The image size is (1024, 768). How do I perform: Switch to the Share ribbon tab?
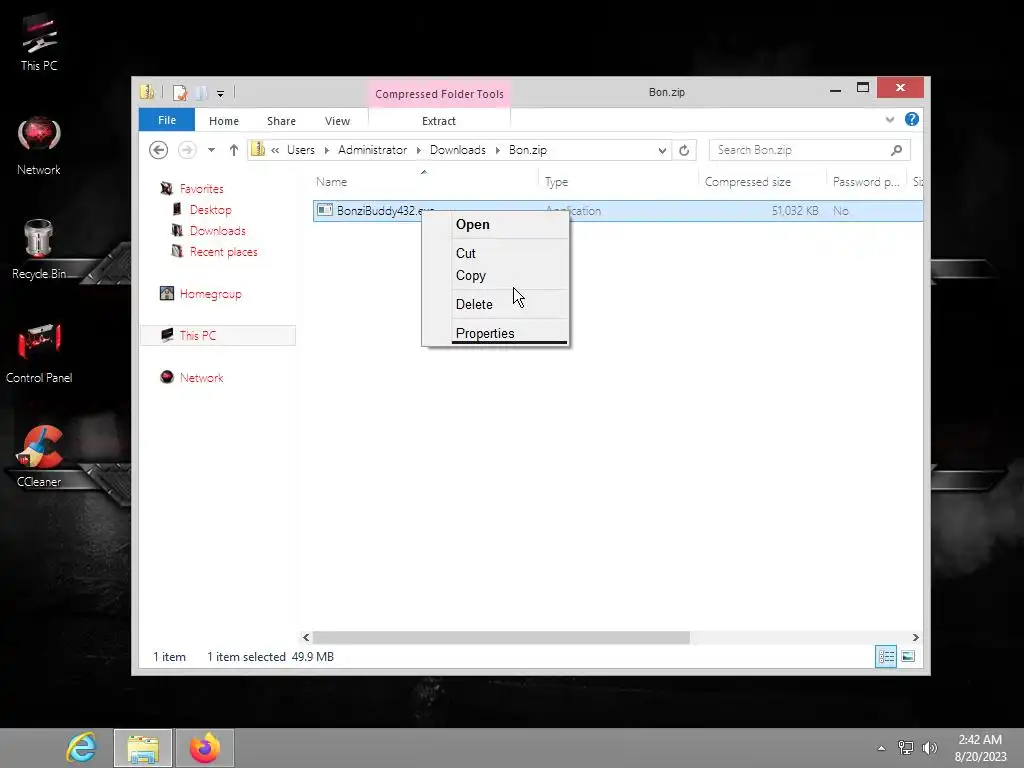click(x=281, y=121)
